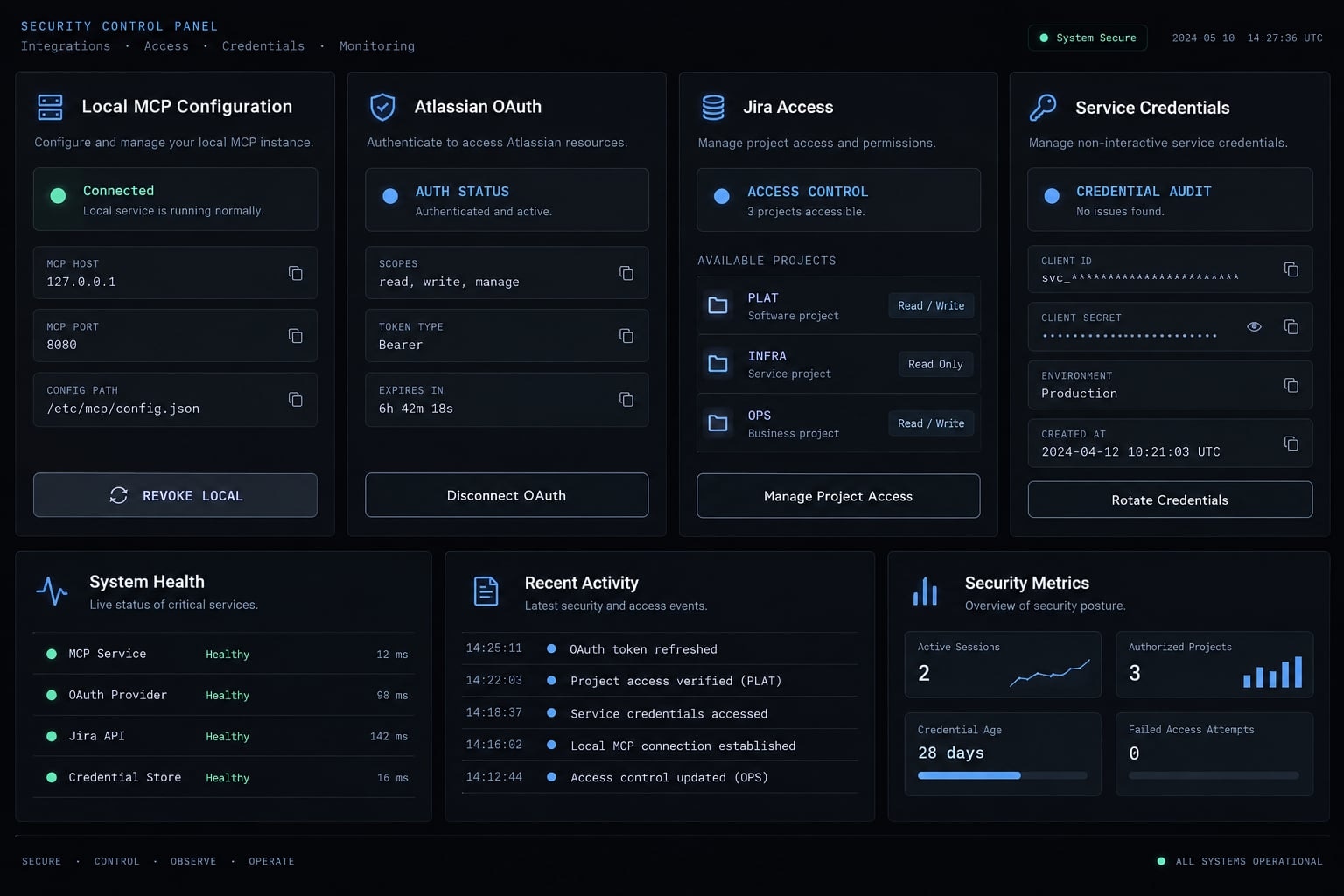Click the Jira Access database icon
The image size is (1344, 896).
point(713,107)
